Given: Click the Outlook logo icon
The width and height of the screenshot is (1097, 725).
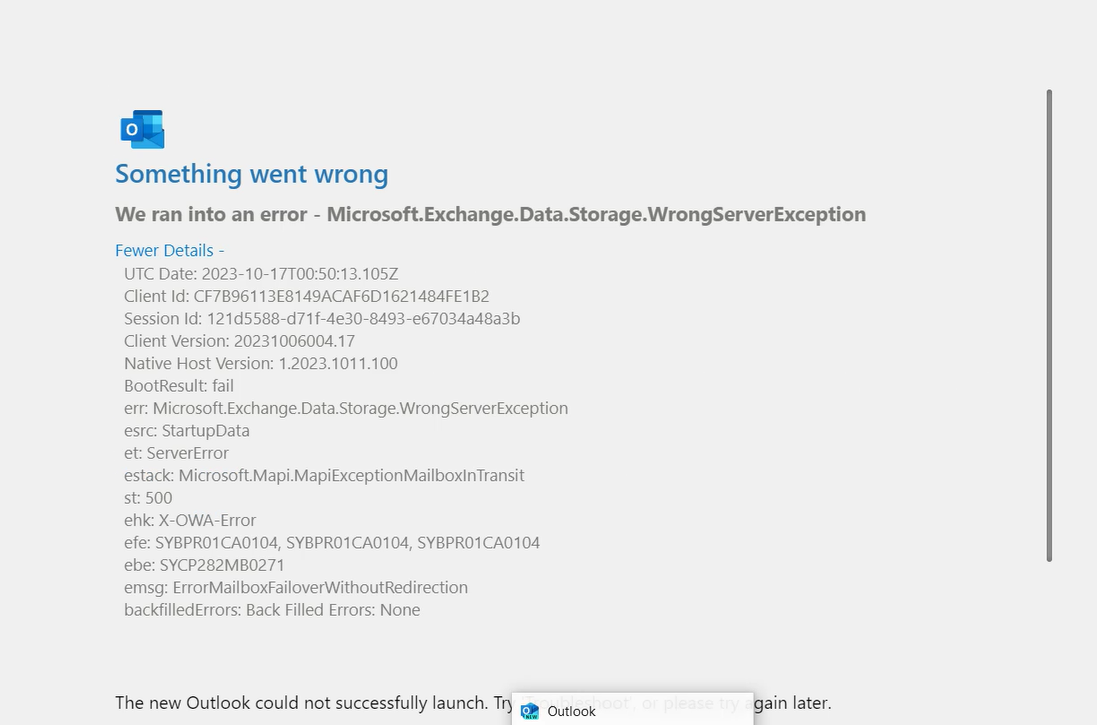Looking at the screenshot, I should click(142, 128).
